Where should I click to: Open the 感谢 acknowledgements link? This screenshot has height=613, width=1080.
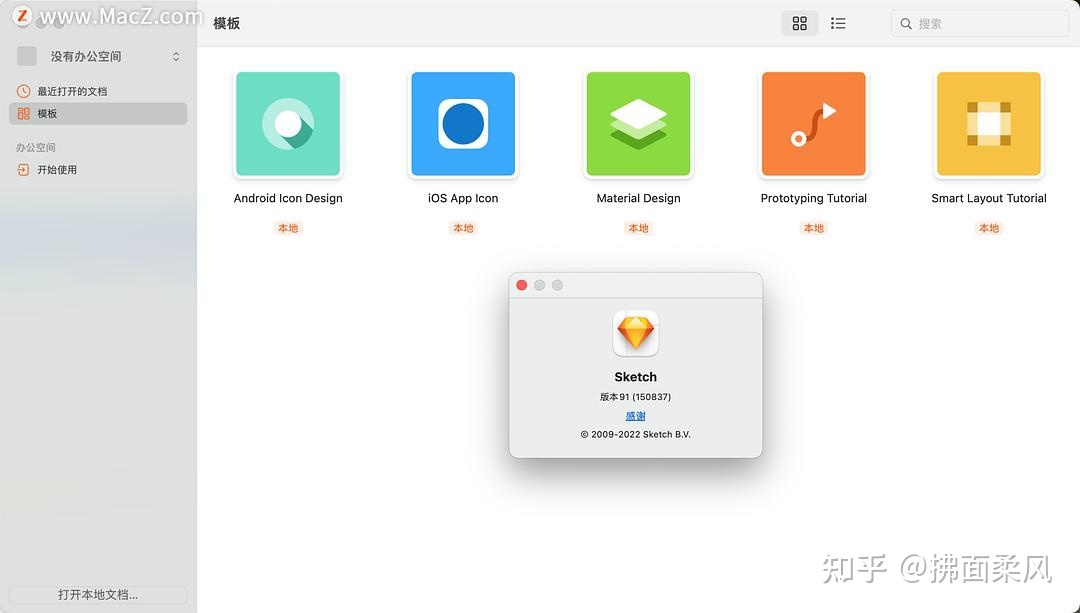pyautogui.click(x=635, y=416)
